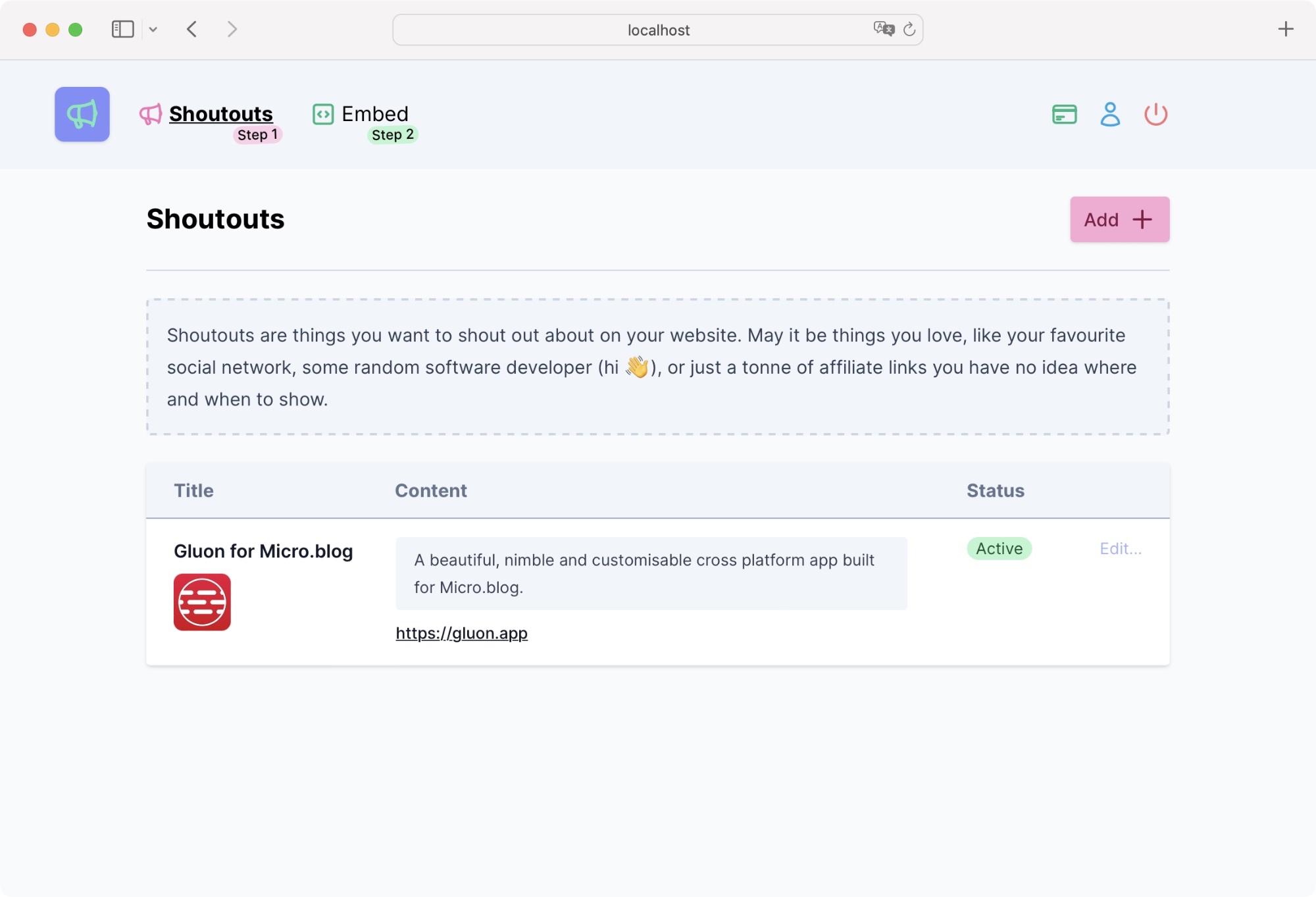Click the Embed code bracket icon
The width and height of the screenshot is (1316, 897).
[x=323, y=112]
